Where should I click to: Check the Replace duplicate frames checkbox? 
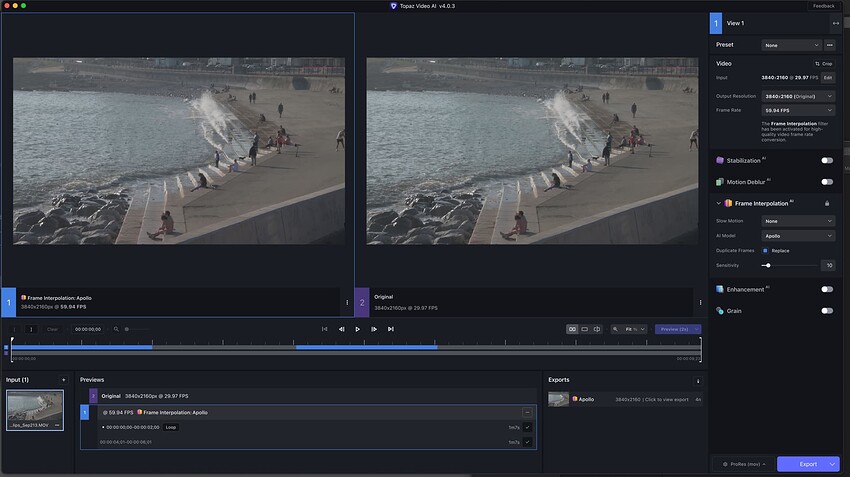pyautogui.click(x=765, y=250)
